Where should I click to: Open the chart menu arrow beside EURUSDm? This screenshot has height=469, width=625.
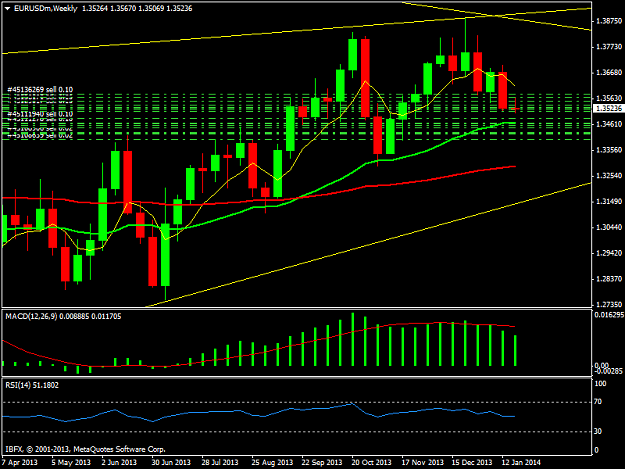[8, 8]
